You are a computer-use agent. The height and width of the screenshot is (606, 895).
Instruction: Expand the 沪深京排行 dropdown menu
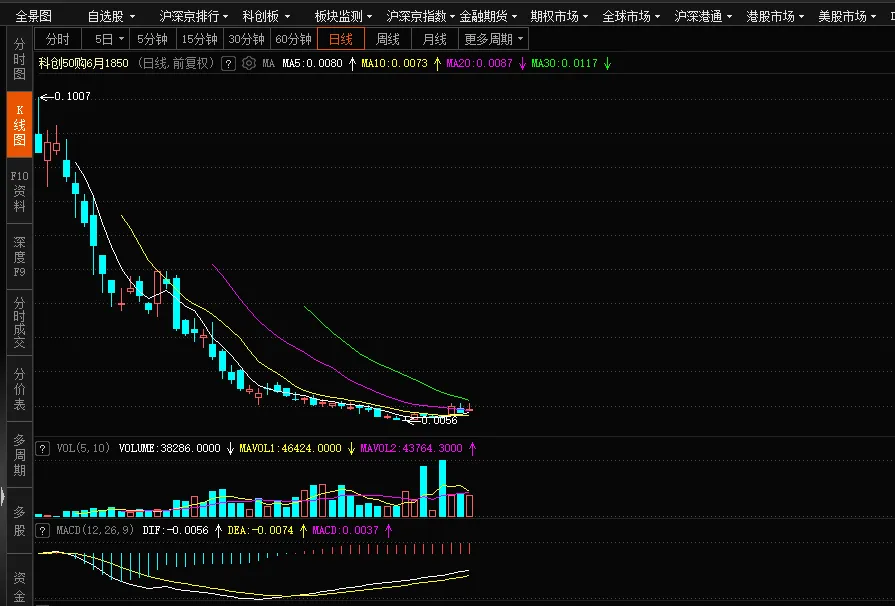[x=193, y=16]
